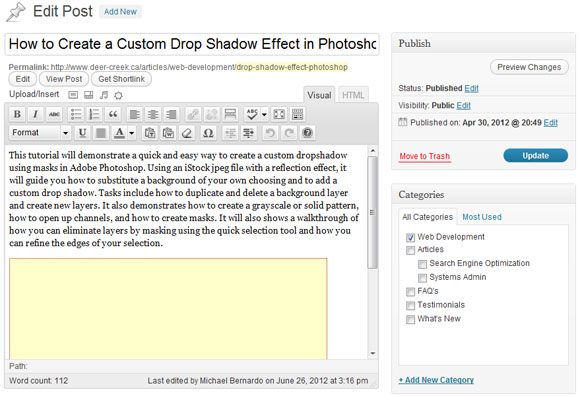This screenshot has width=580, height=396.
Task: Toggle bold formatting in editor toolbar
Action: tap(17, 114)
